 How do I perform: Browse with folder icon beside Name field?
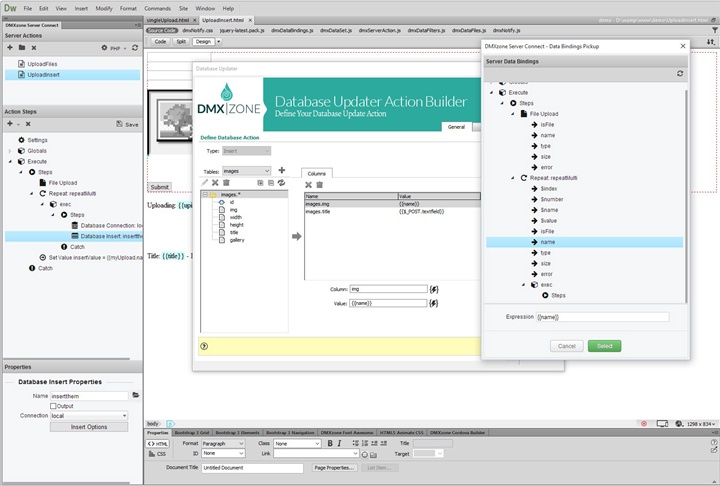point(135,395)
